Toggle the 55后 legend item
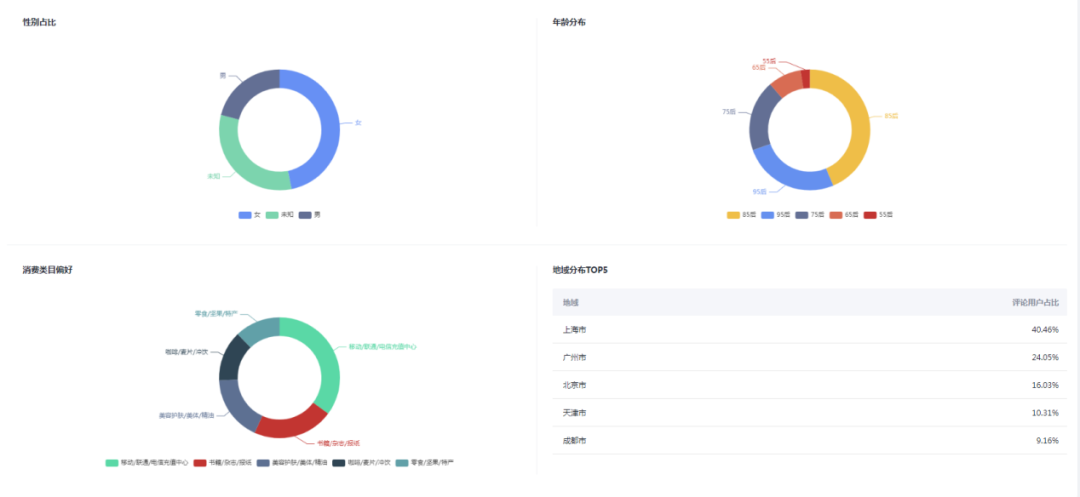 click(x=878, y=214)
